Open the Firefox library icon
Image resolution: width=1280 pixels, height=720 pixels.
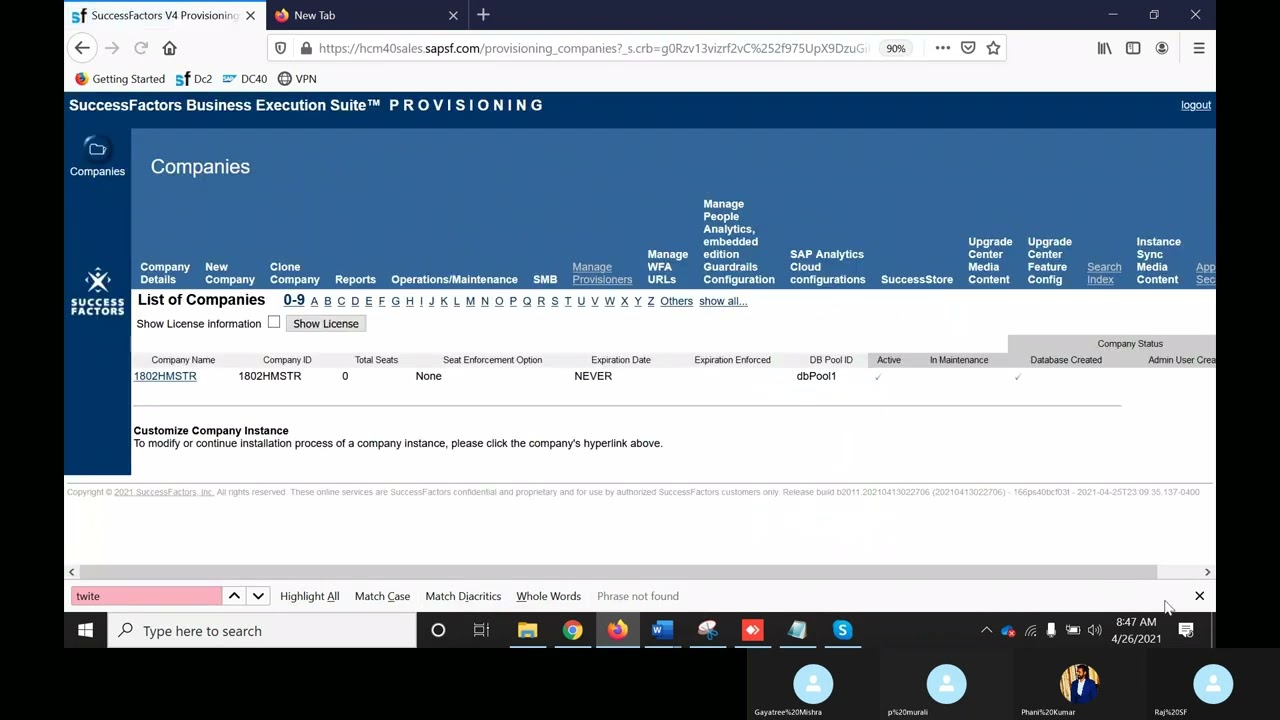click(x=1104, y=48)
